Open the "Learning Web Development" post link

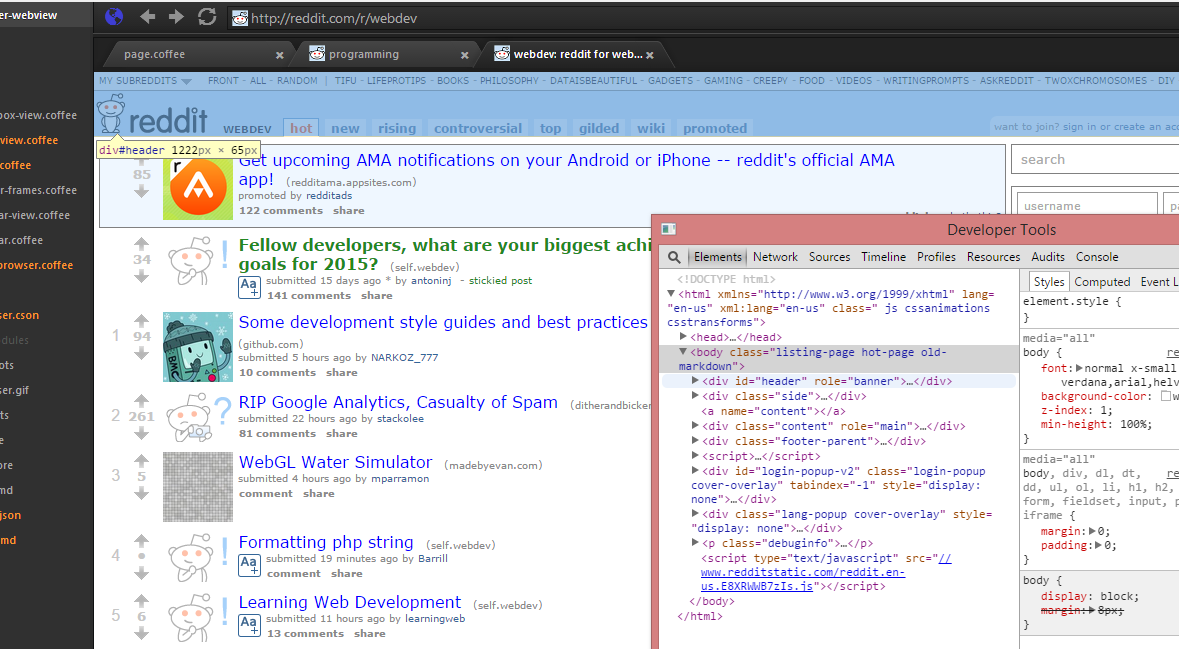point(349,602)
